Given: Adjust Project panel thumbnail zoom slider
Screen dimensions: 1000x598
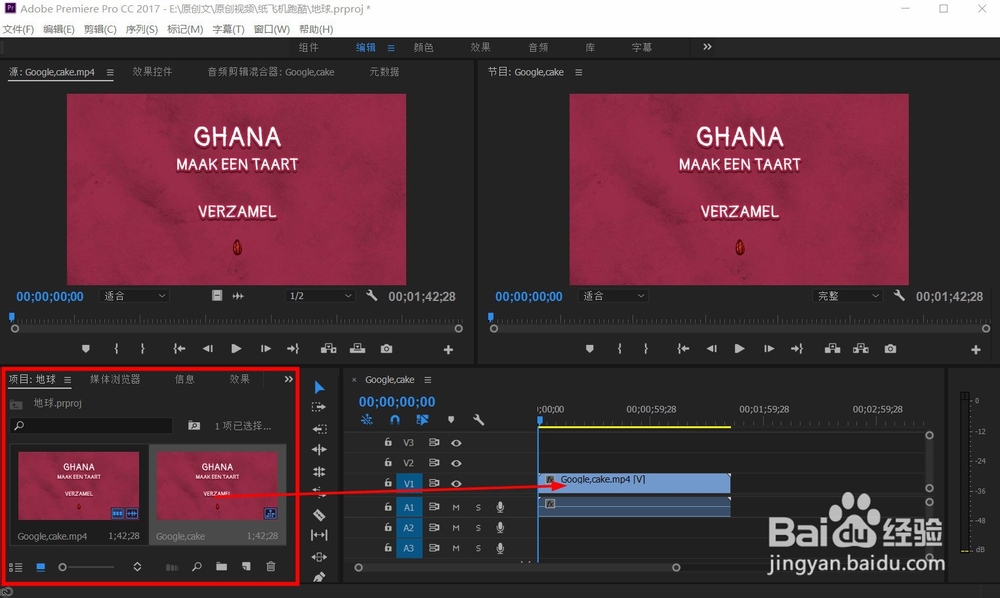Looking at the screenshot, I should tap(62, 567).
